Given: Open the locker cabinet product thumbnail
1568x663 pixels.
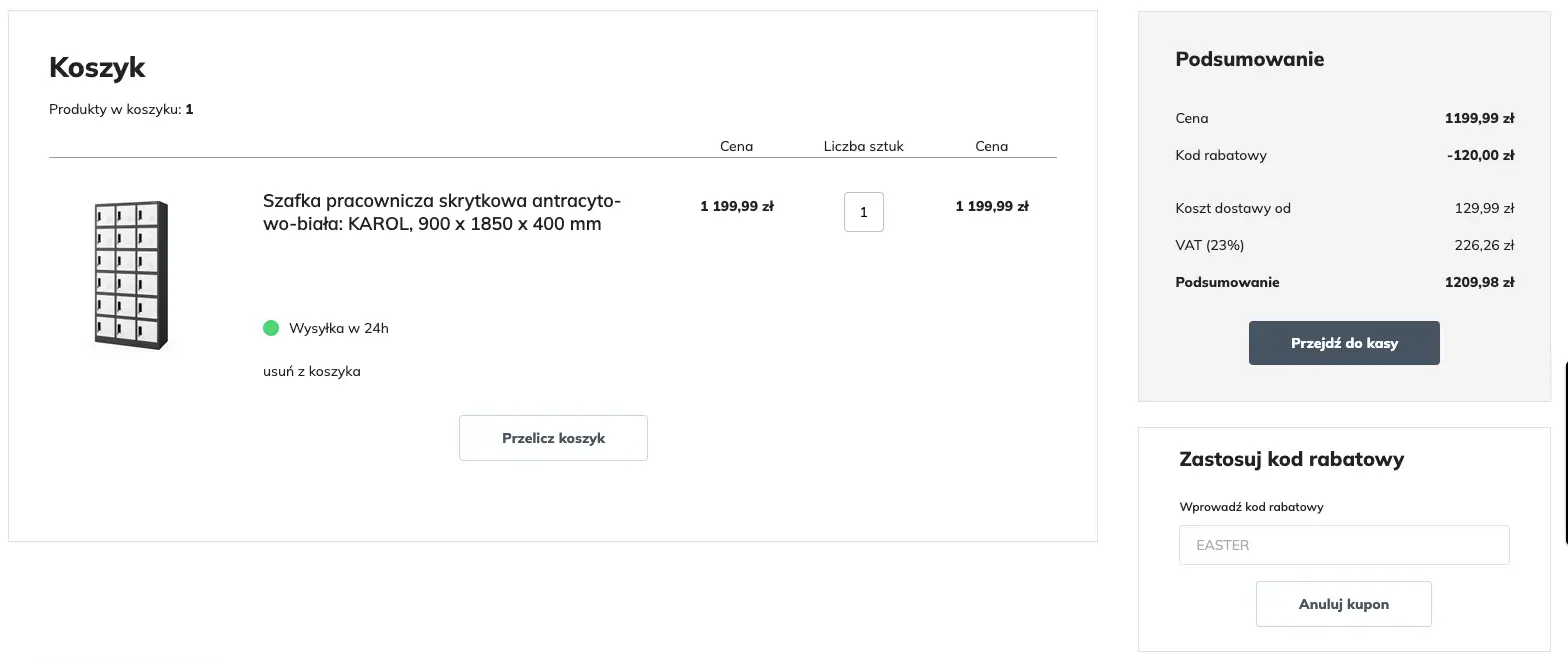Looking at the screenshot, I should pos(131,275).
